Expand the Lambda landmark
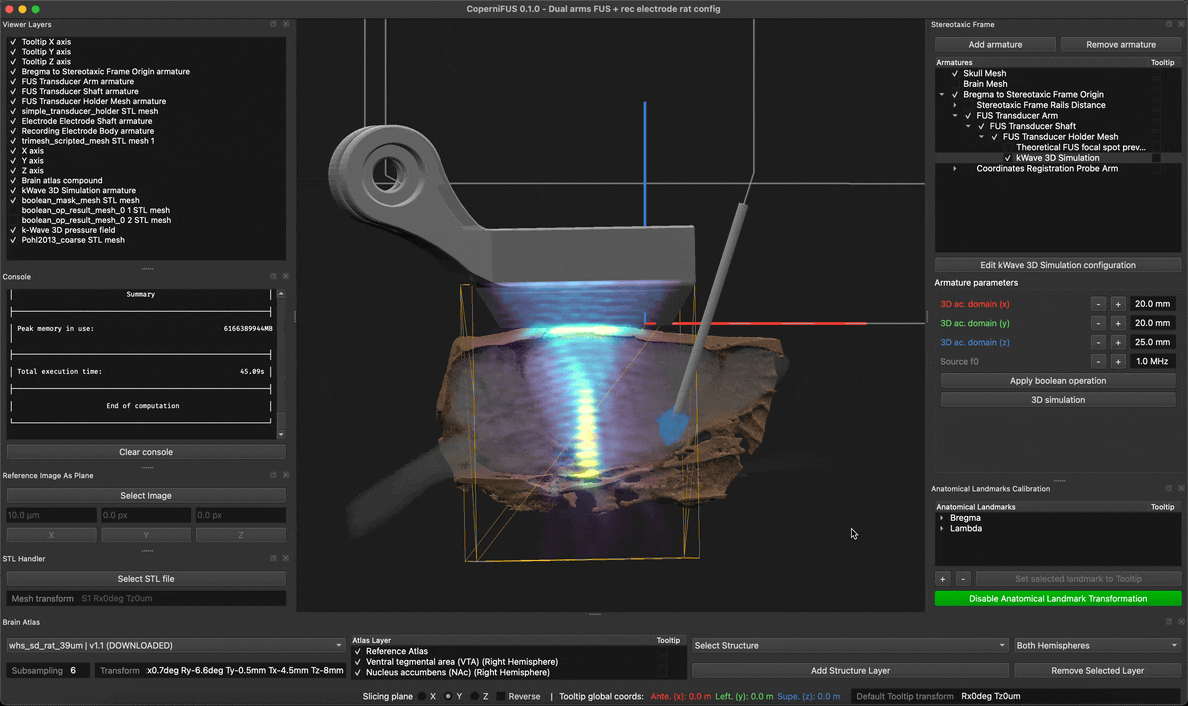The image size is (1188, 706). click(x=942, y=529)
